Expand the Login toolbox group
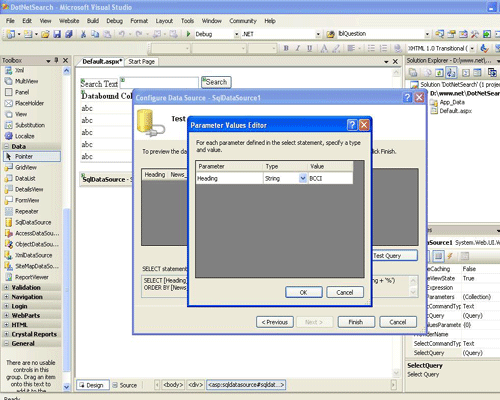 tap(6, 306)
